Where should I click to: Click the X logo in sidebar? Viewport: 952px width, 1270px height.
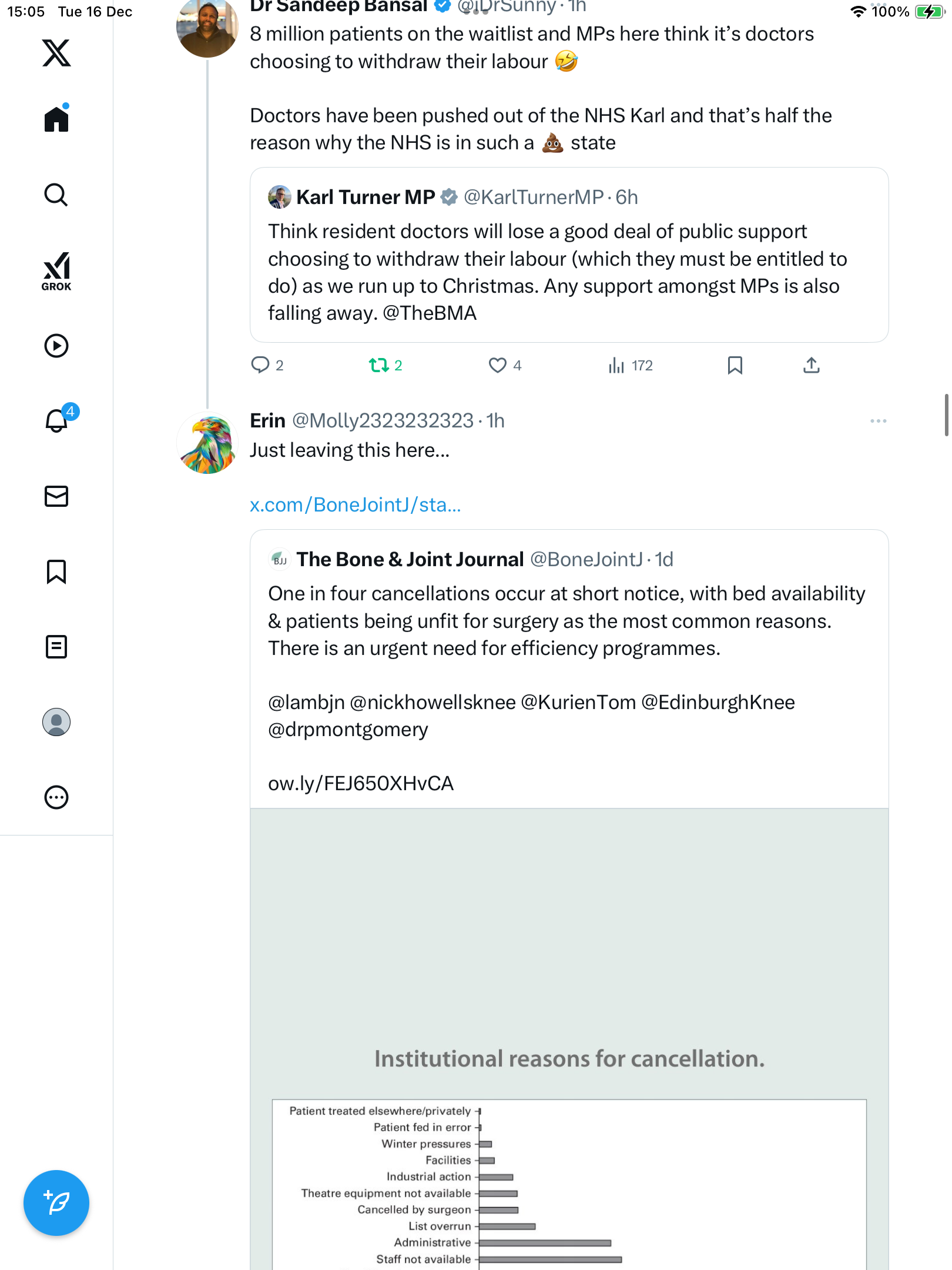tap(56, 53)
